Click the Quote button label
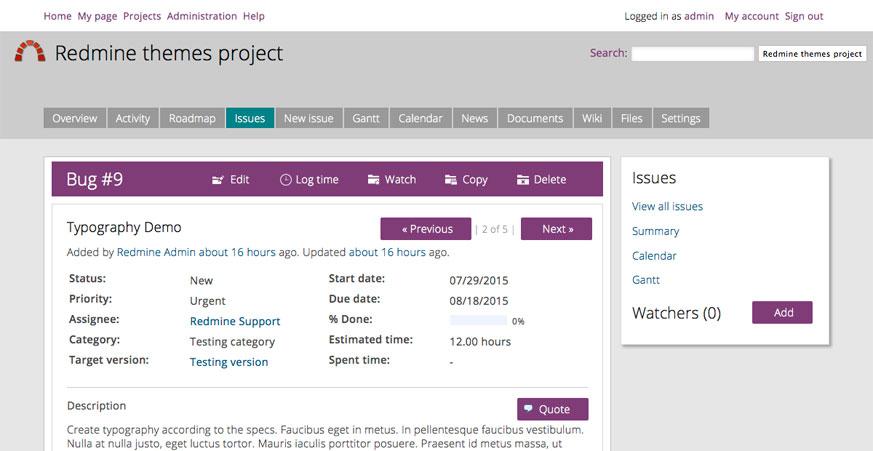 point(554,409)
